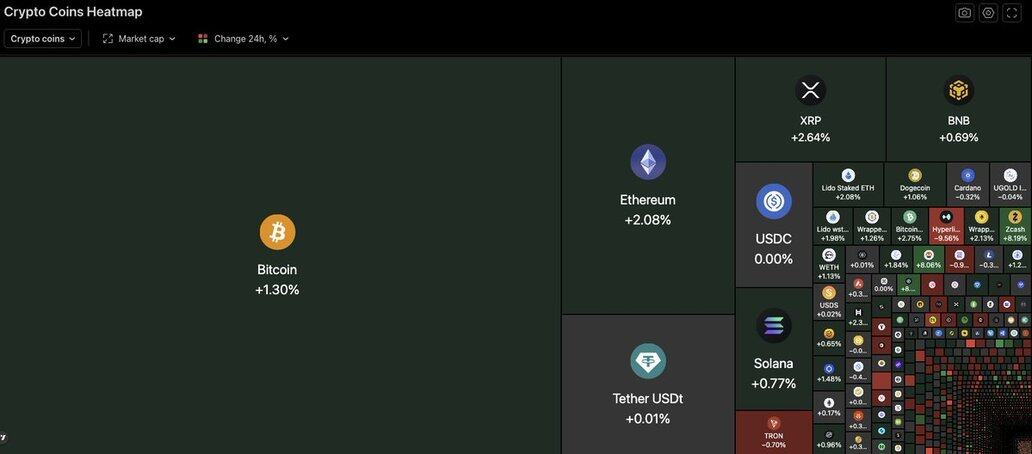
Task: Click the BNB logo icon
Action: [958, 90]
